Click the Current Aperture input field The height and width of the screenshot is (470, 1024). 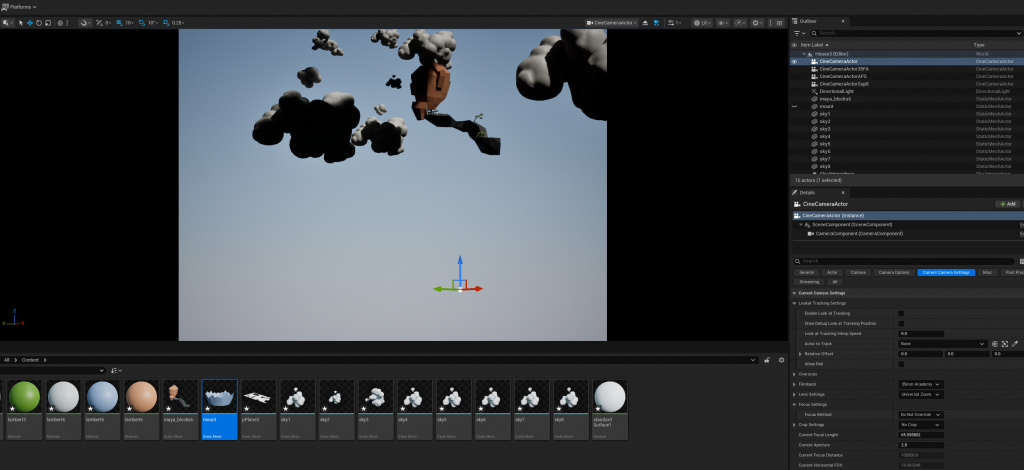920,445
